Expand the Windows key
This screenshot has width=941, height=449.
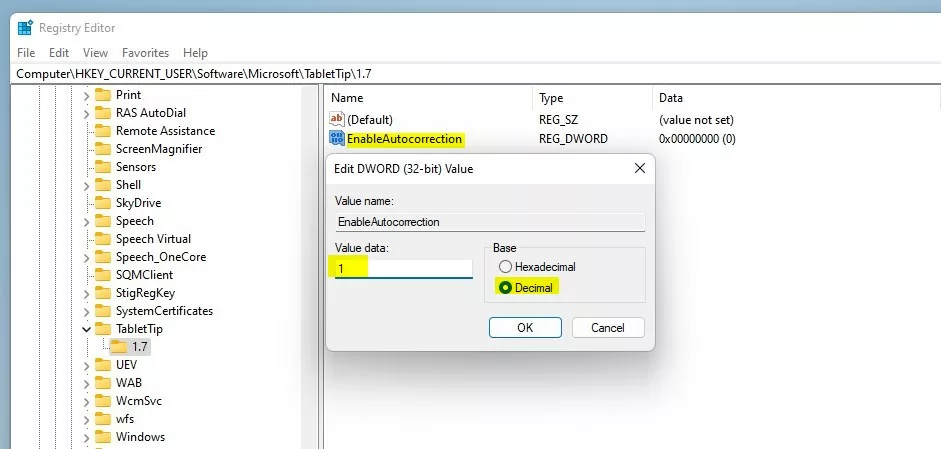(86, 438)
